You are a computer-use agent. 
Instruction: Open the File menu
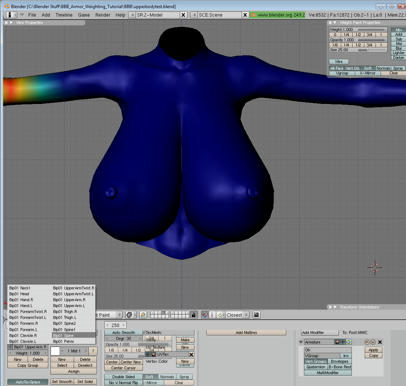pos(32,15)
